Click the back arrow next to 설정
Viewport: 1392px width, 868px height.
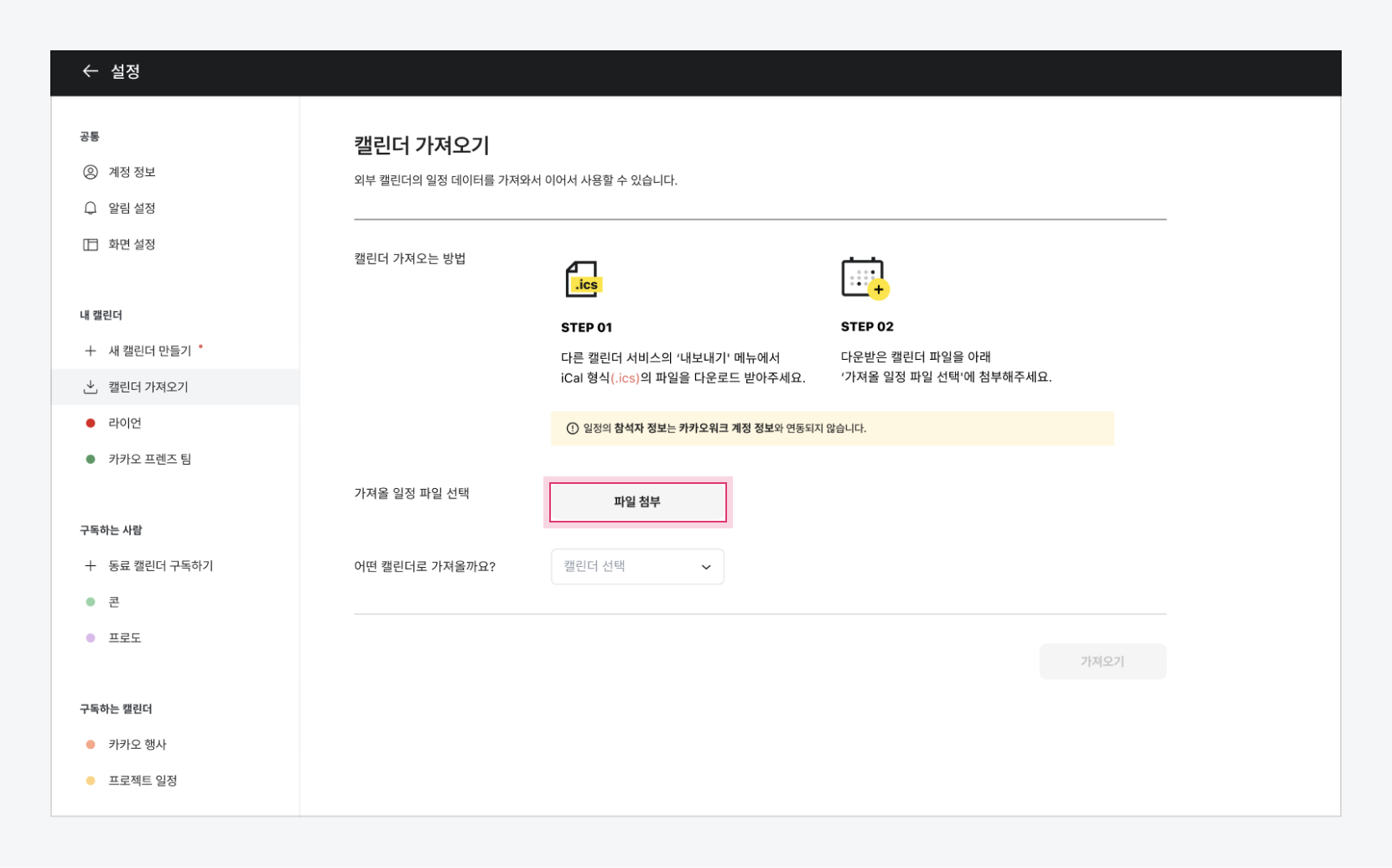tap(90, 71)
